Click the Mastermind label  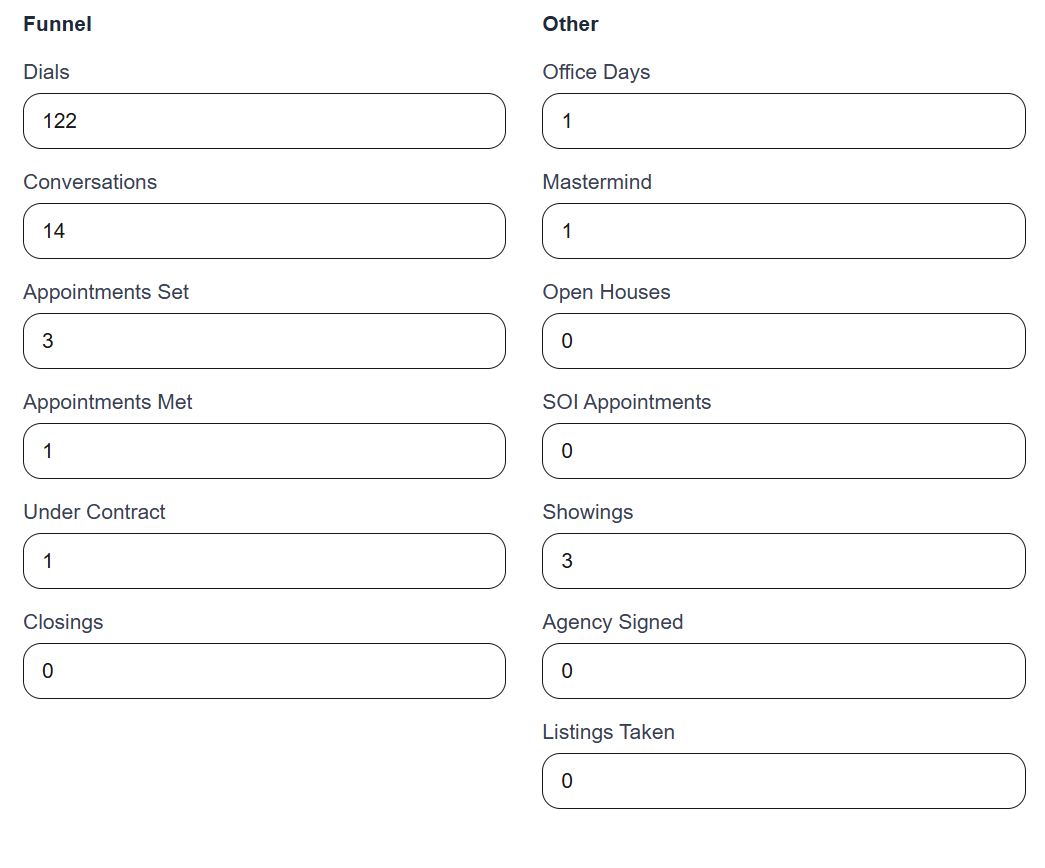point(597,182)
